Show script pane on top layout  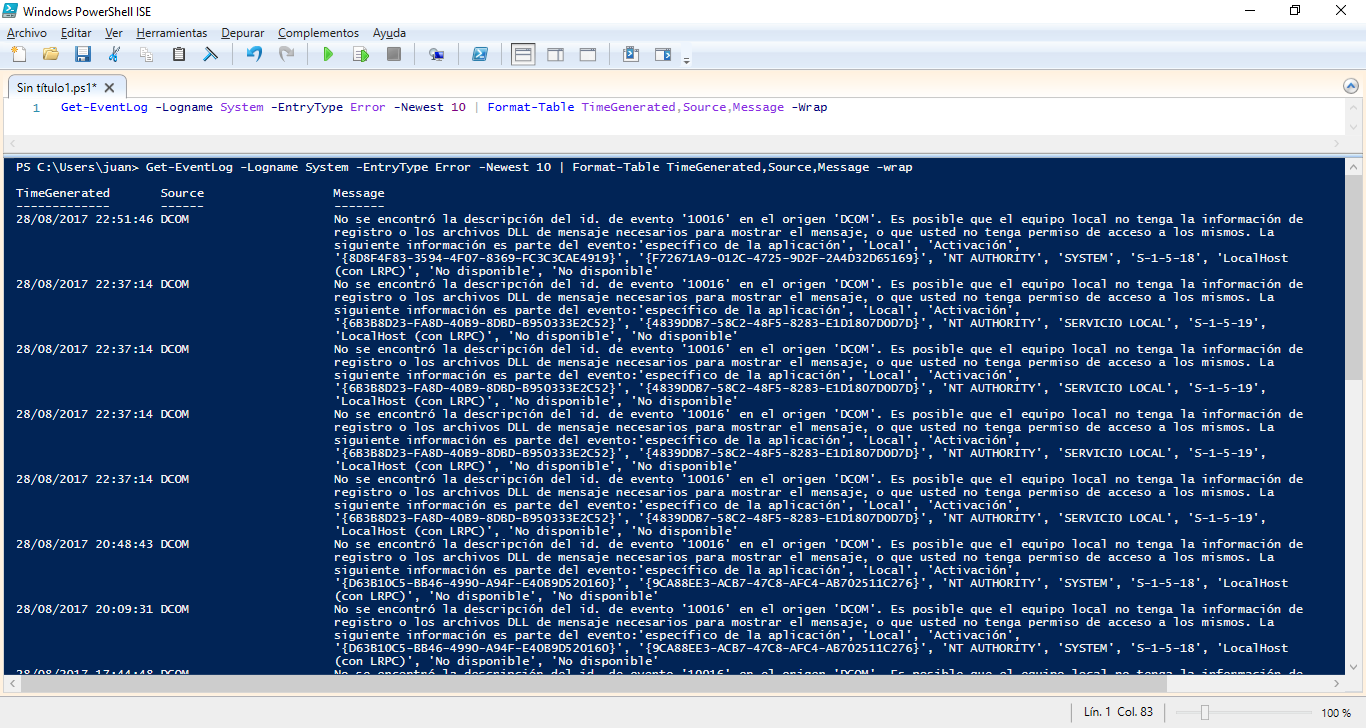click(x=523, y=54)
